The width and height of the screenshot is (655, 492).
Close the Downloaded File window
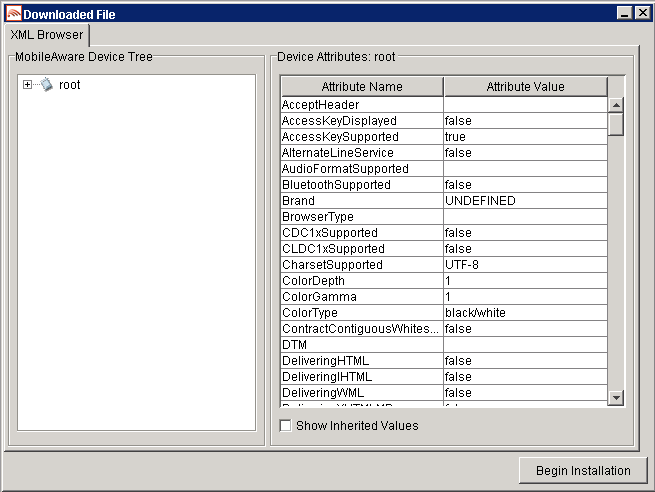pos(642,13)
